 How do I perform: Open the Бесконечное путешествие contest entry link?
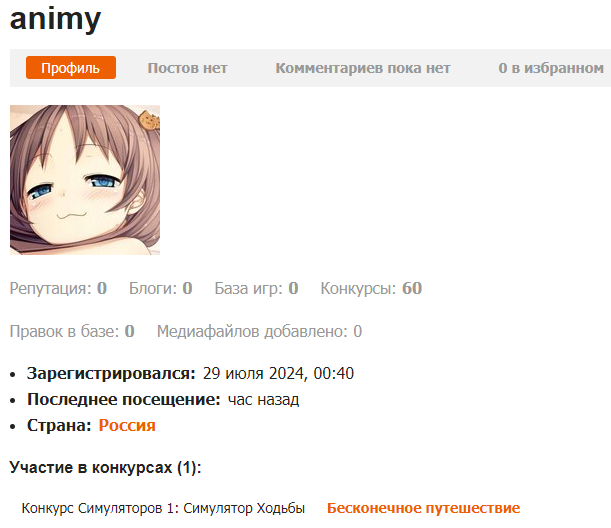coord(424,508)
